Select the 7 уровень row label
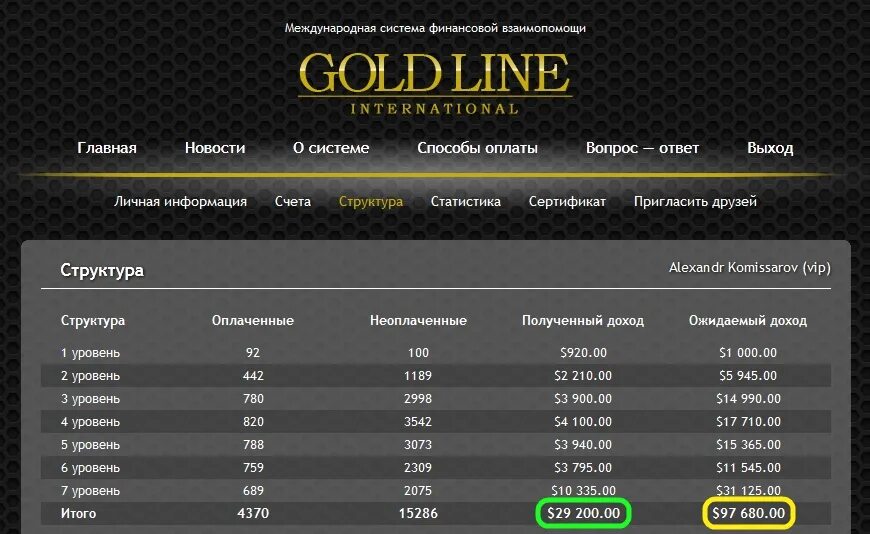870x534 pixels. 90,491
